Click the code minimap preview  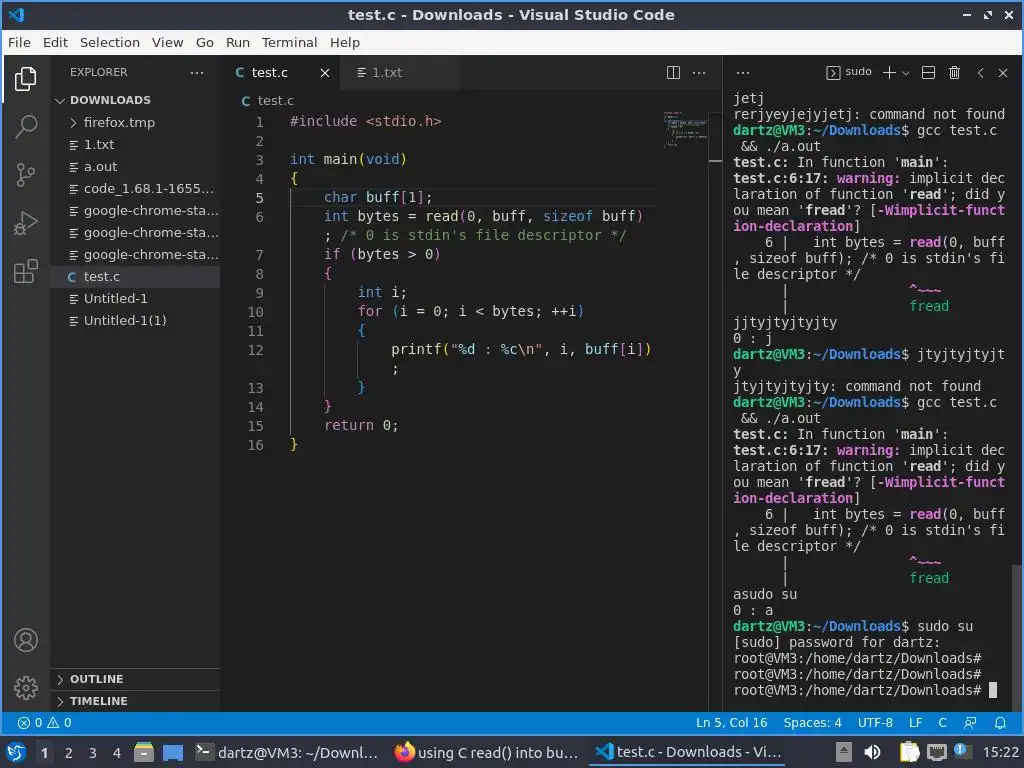[685, 129]
